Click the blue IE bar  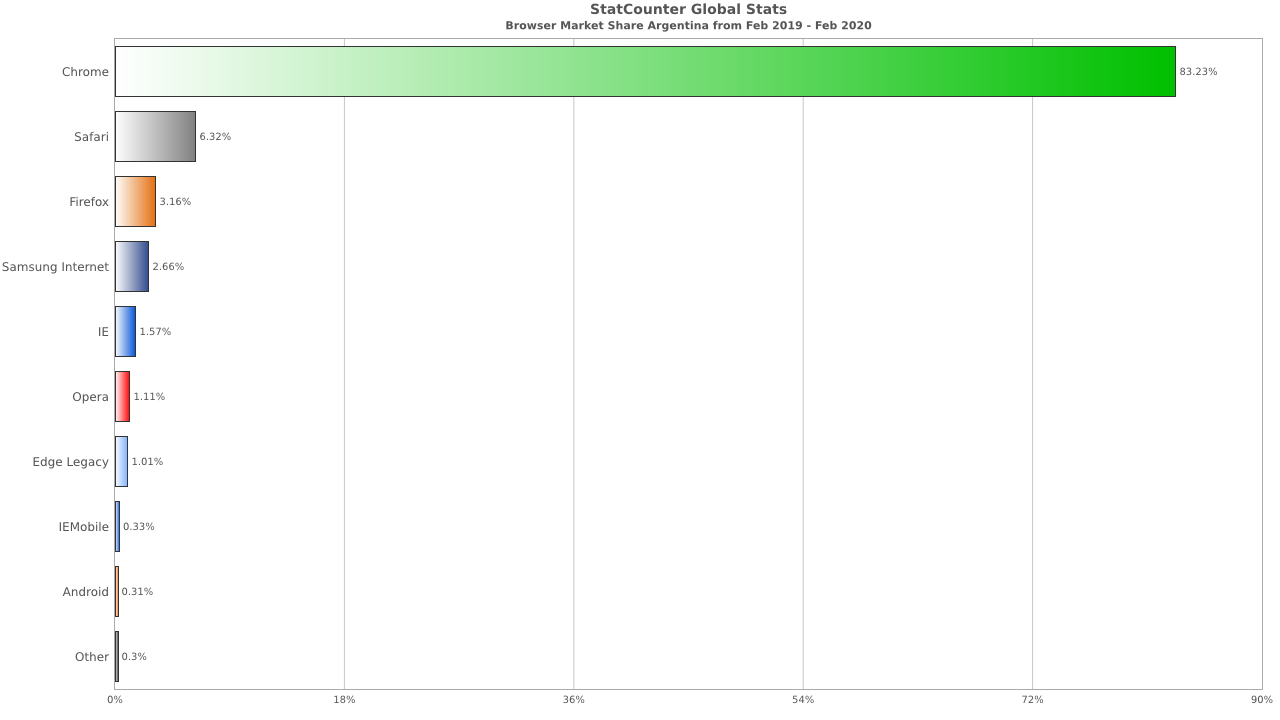pos(125,331)
